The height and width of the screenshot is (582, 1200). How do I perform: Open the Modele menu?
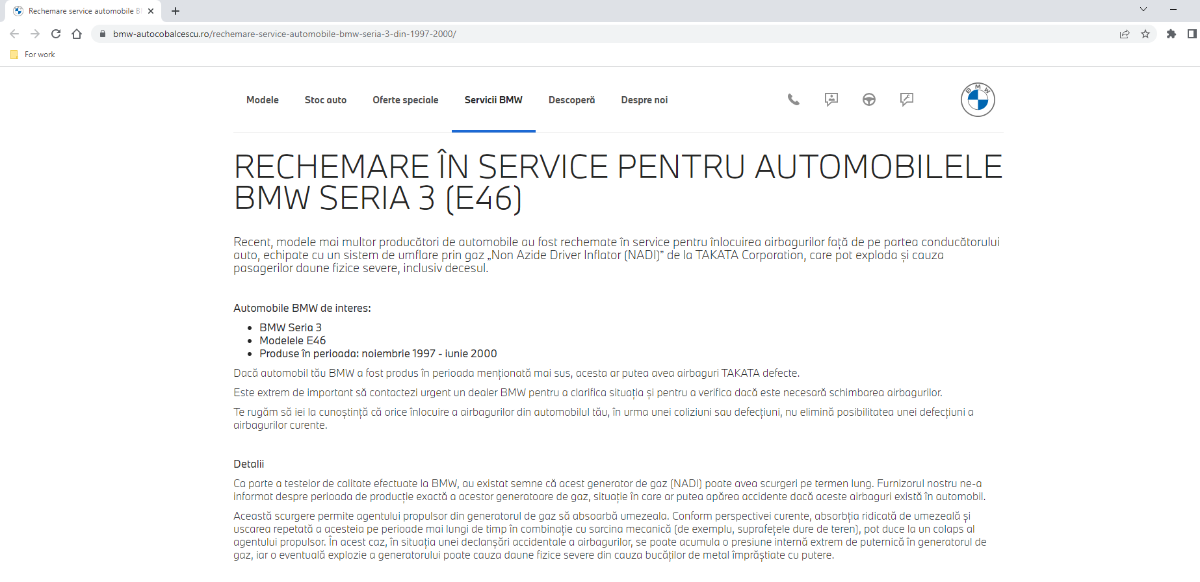point(262,100)
